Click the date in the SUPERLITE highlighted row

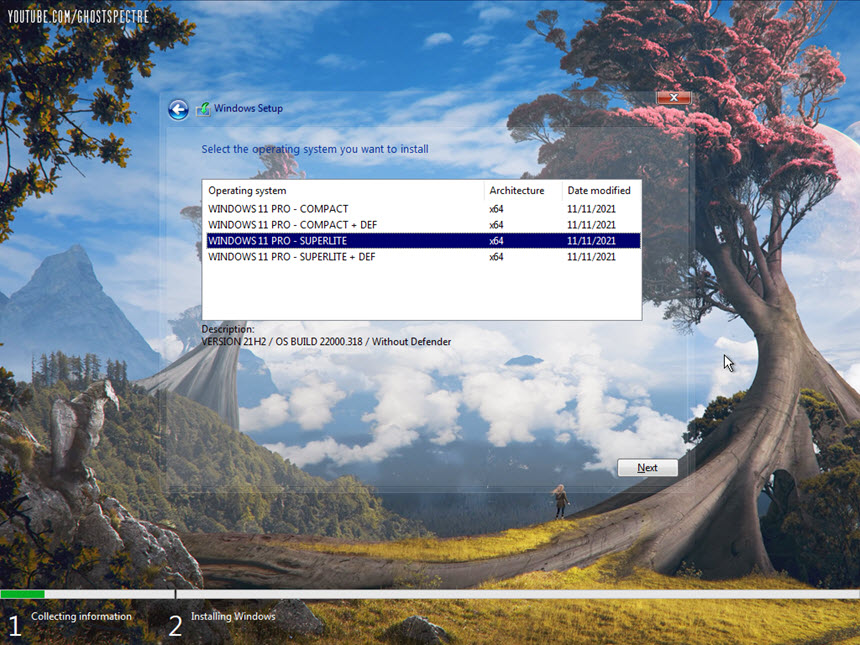click(591, 241)
